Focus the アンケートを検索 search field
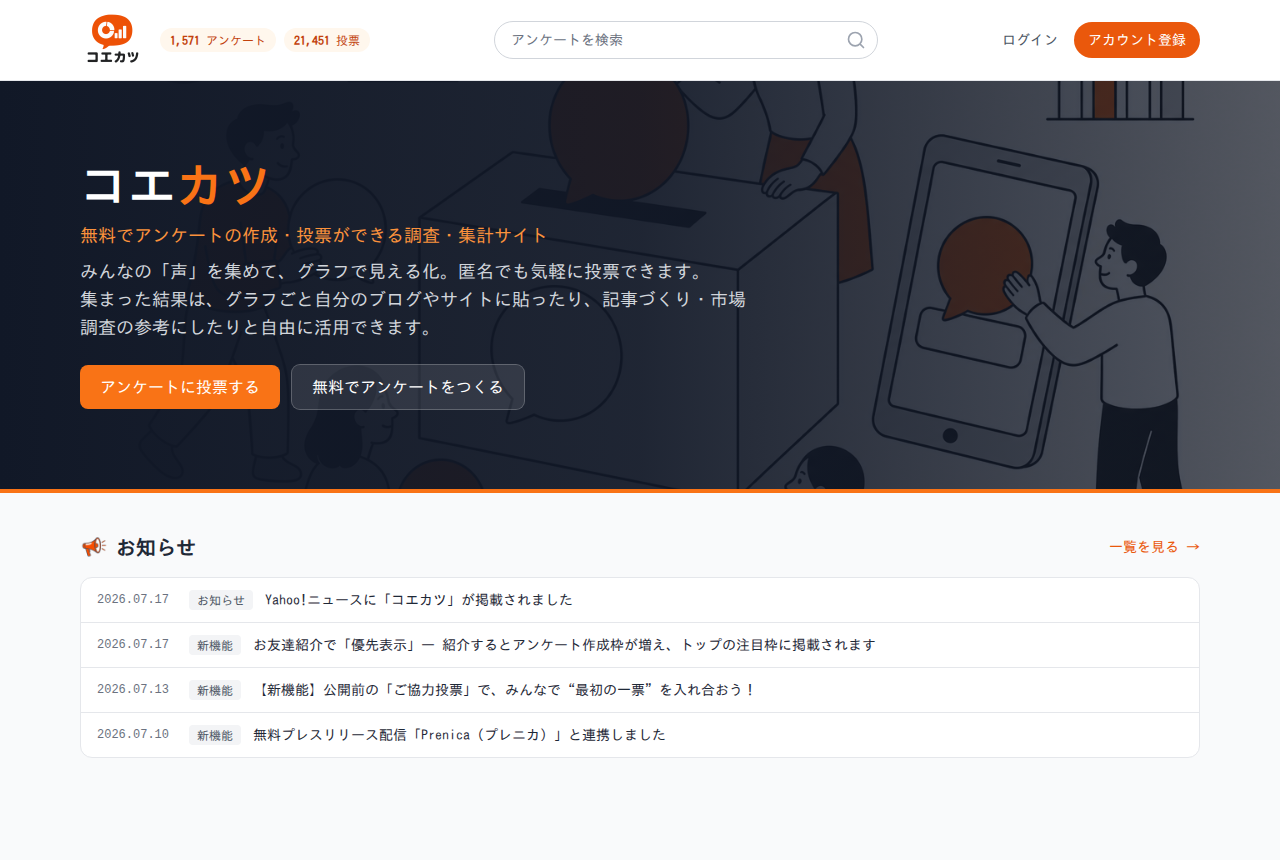Viewport: 1280px width, 860px height. point(686,40)
